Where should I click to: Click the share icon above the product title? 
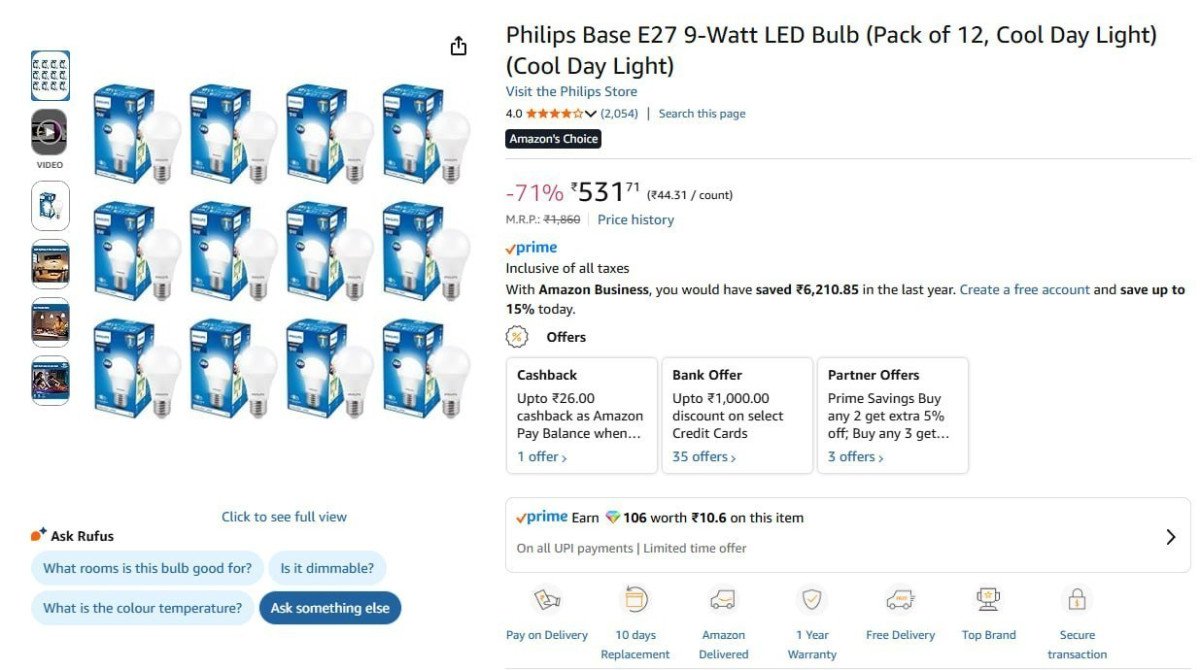point(457,45)
